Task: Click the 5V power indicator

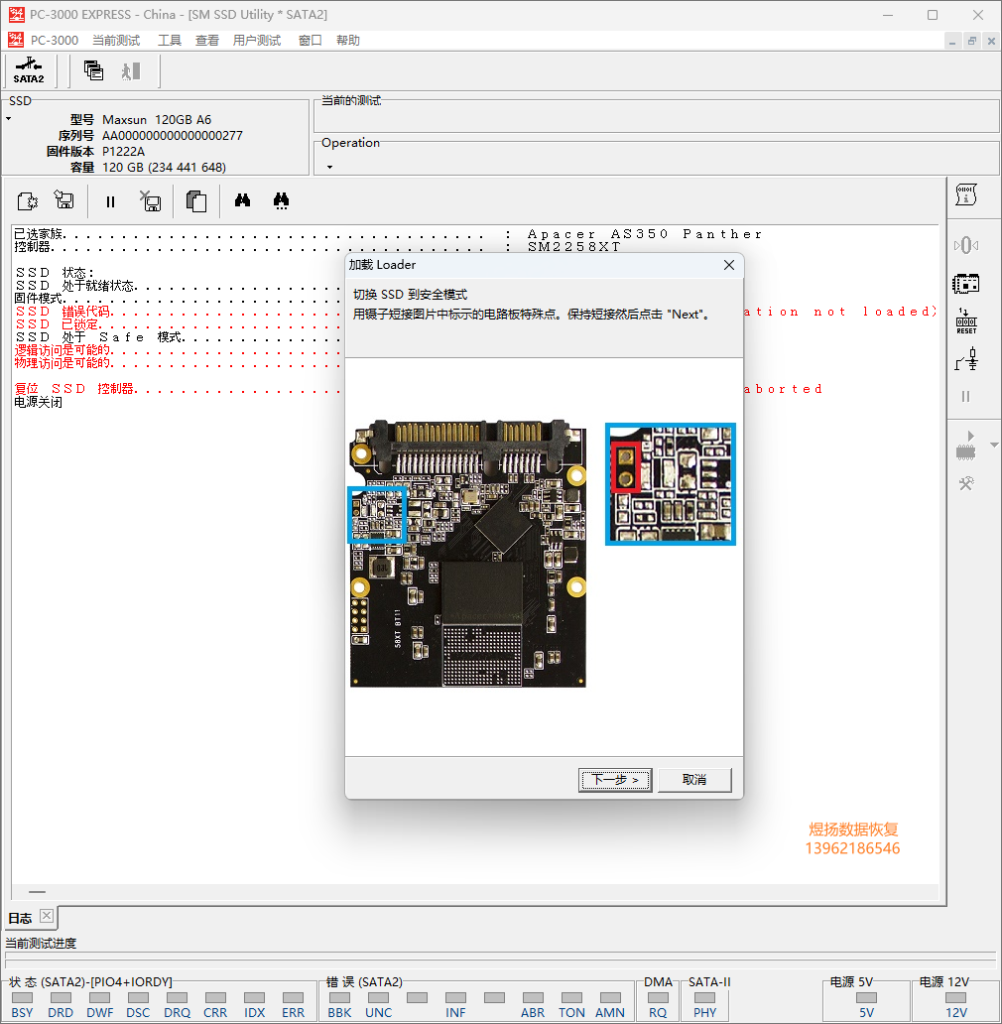Action: pos(866,998)
